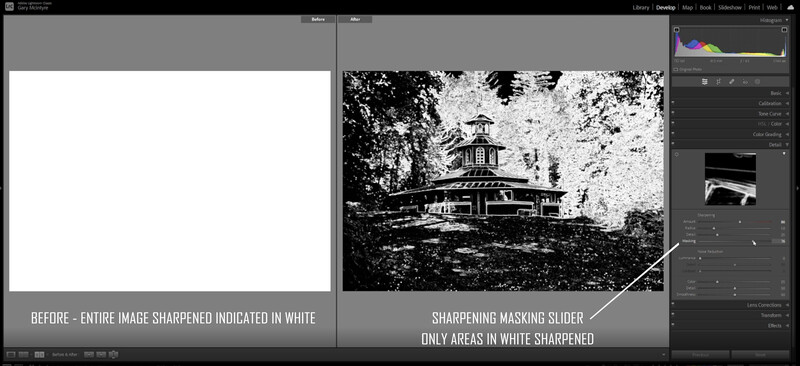Click the Previous button
The image size is (800, 366).
click(x=700, y=355)
